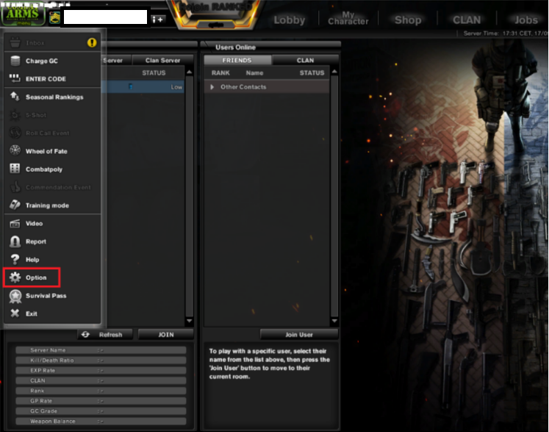549x432 pixels.
Task: Switch to the CLAN tab in Users Online
Action: click(305, 60)
